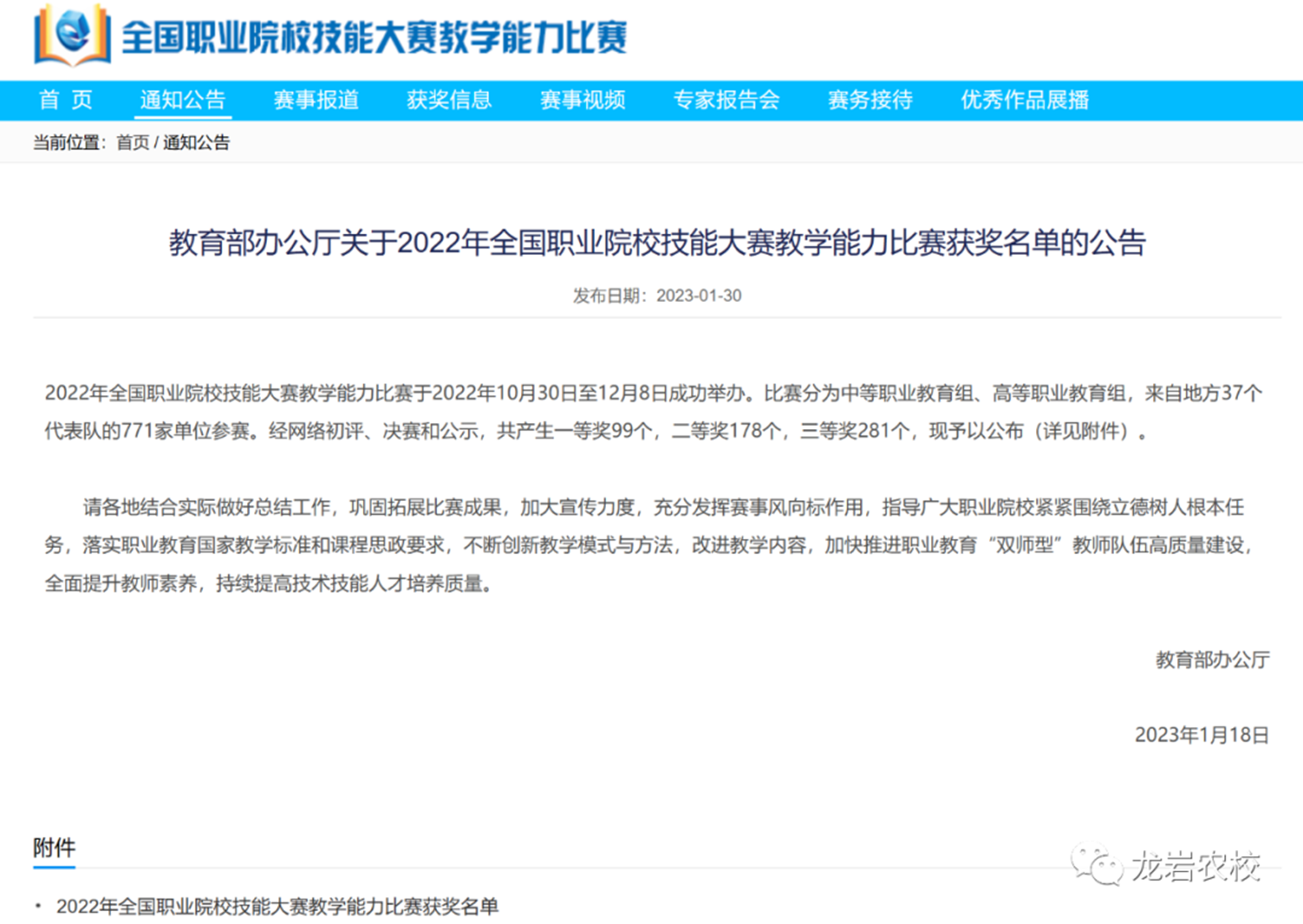The height and width of the screenshot is (924, 1303).
Task: Open 获奖信息 menu item
Action: click(449, 100)
